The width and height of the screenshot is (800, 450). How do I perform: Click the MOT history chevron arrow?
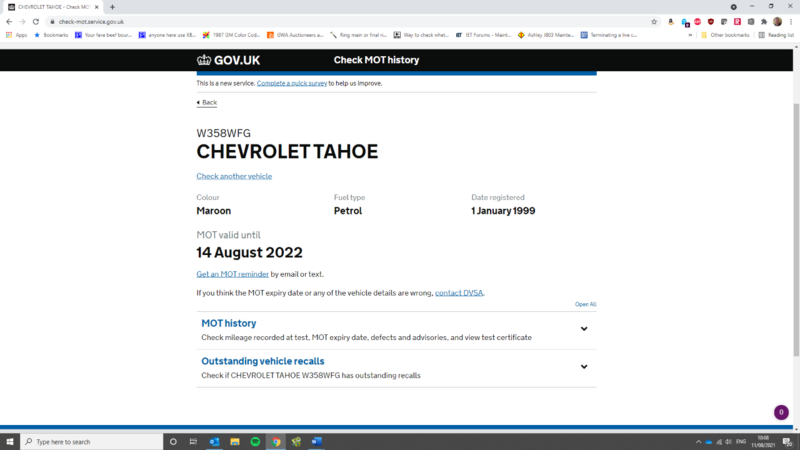(584, 329)
